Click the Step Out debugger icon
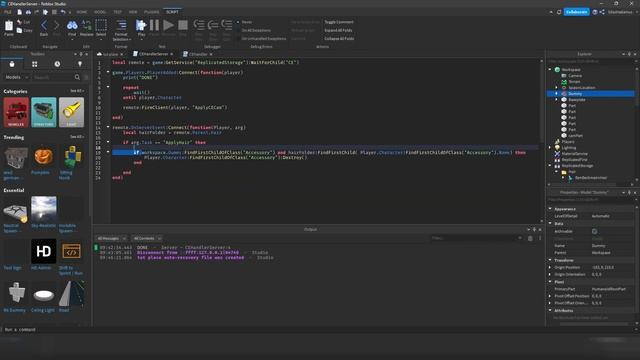This screenshot has width=640, height=360. 227,25
